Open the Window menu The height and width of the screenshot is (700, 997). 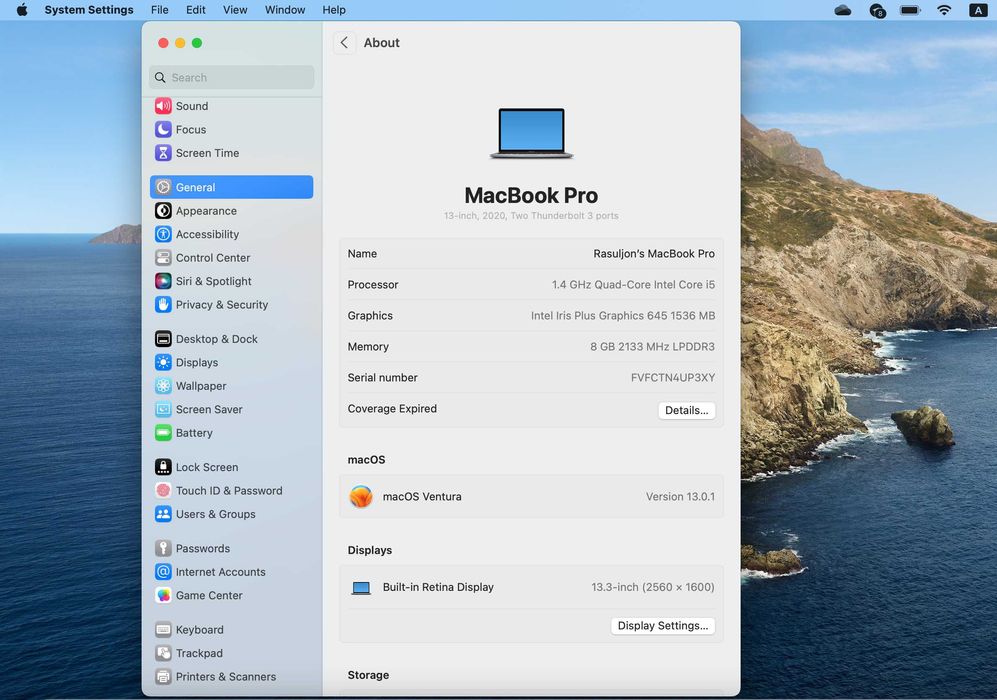pos(285,10)
